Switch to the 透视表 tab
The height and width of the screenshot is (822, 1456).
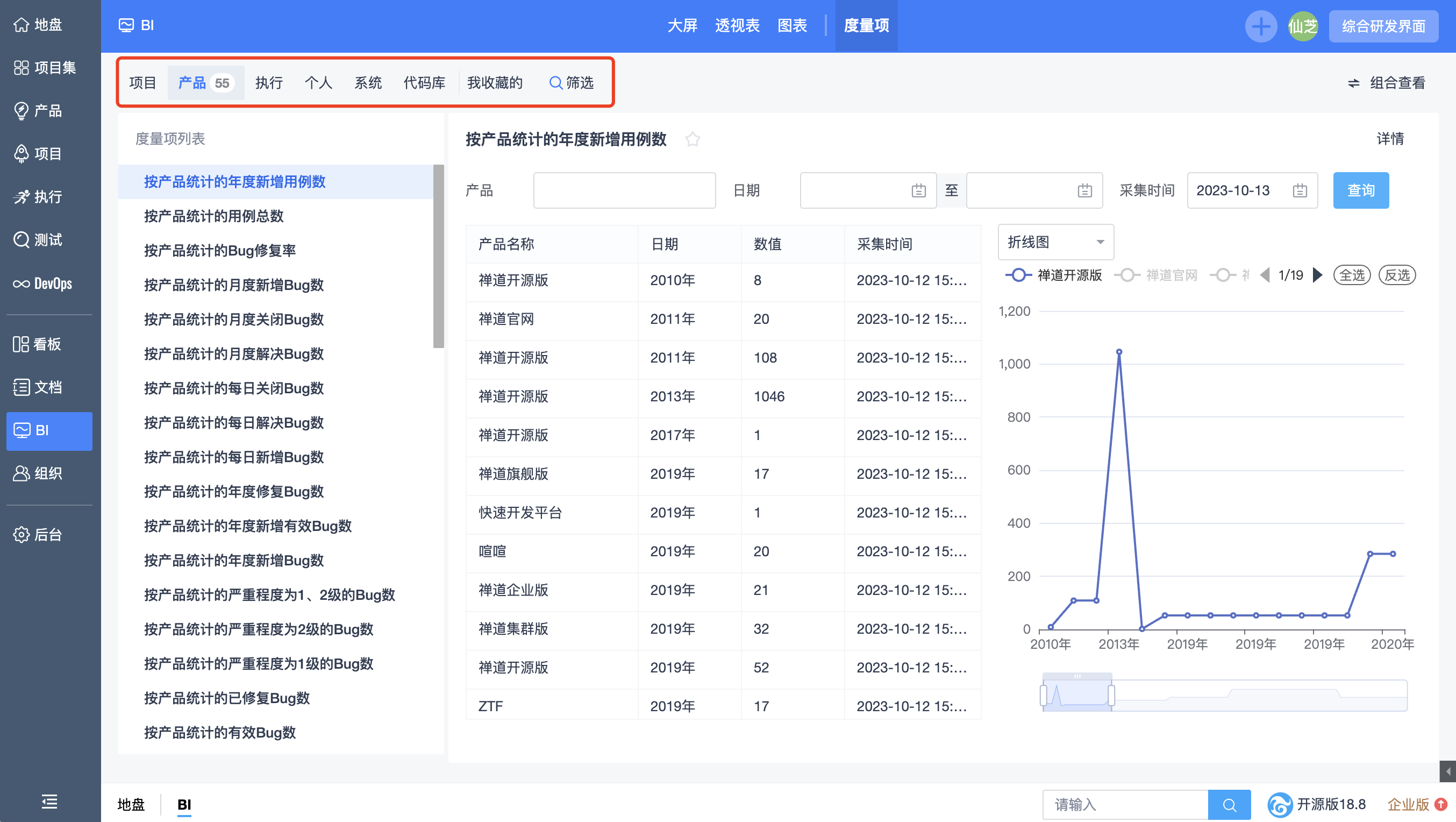(x=737, y=26)
